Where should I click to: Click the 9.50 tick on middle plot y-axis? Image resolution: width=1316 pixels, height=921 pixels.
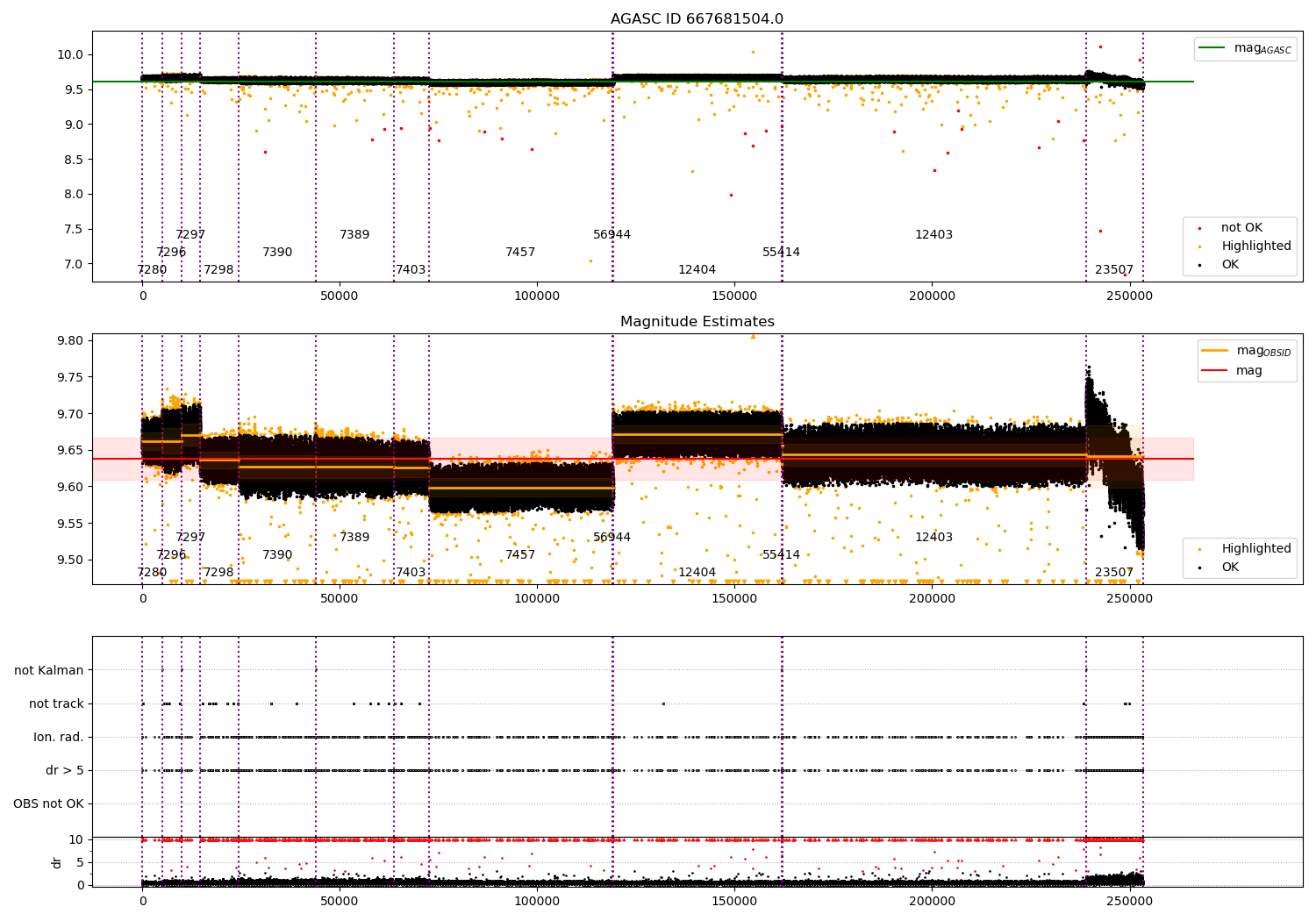click(x=71, y=560)
